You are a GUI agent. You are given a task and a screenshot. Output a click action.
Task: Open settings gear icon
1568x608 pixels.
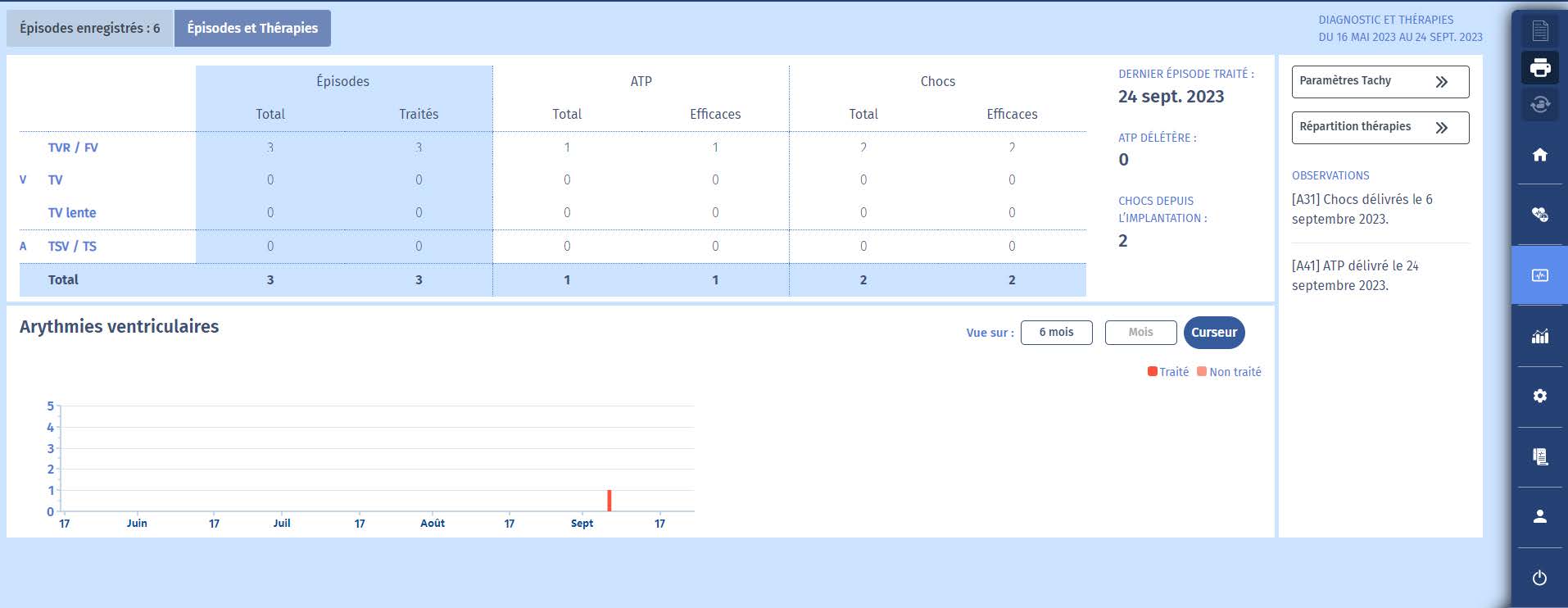pos(1540,397)
